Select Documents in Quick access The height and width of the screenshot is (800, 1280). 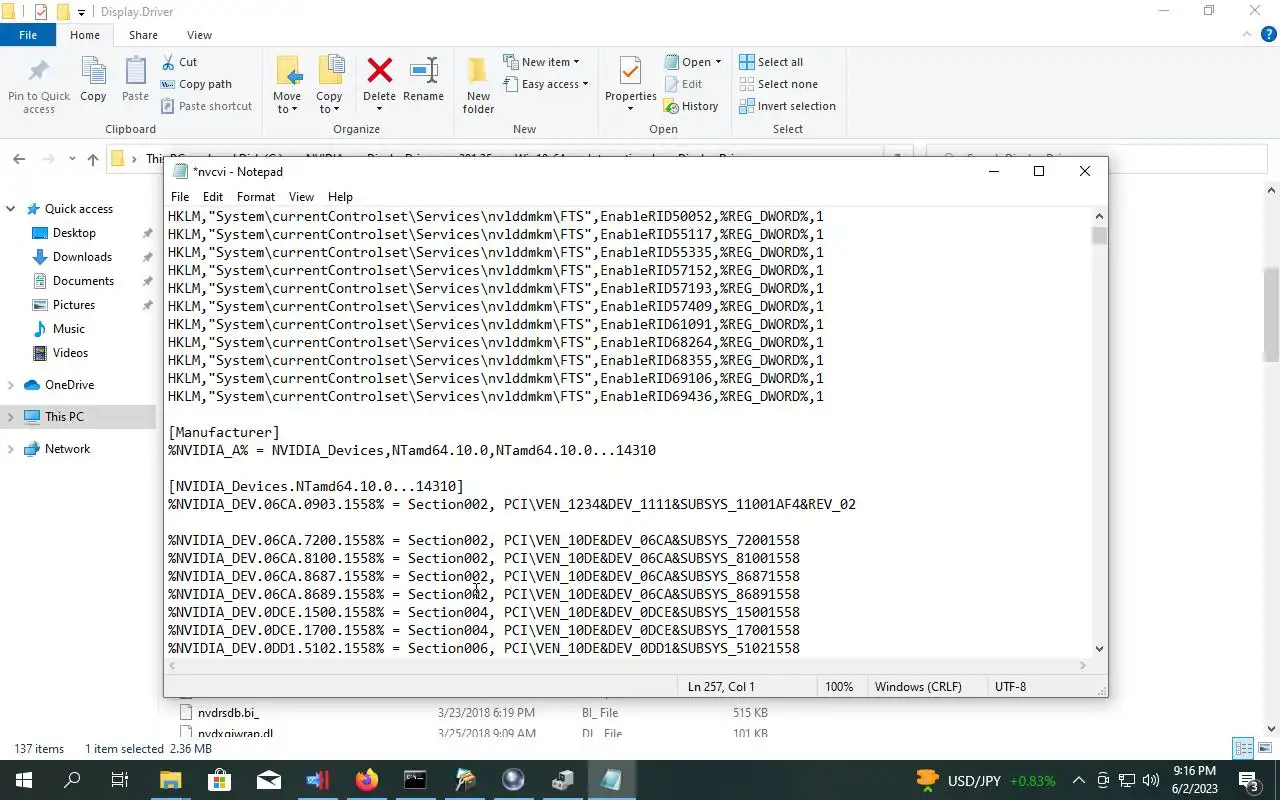(x=83, y=281)
